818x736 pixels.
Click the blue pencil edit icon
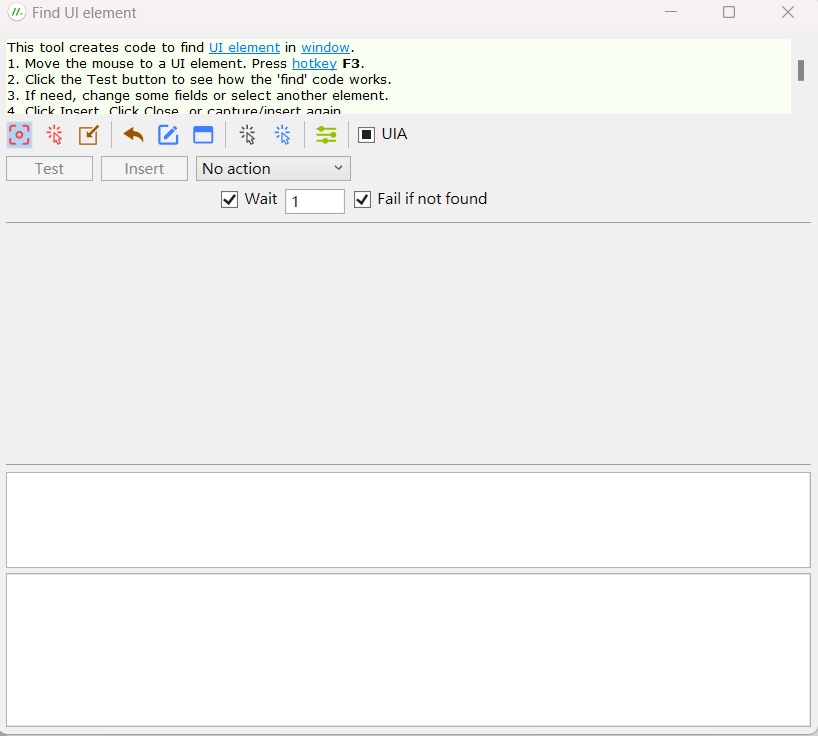click(169, 135)
